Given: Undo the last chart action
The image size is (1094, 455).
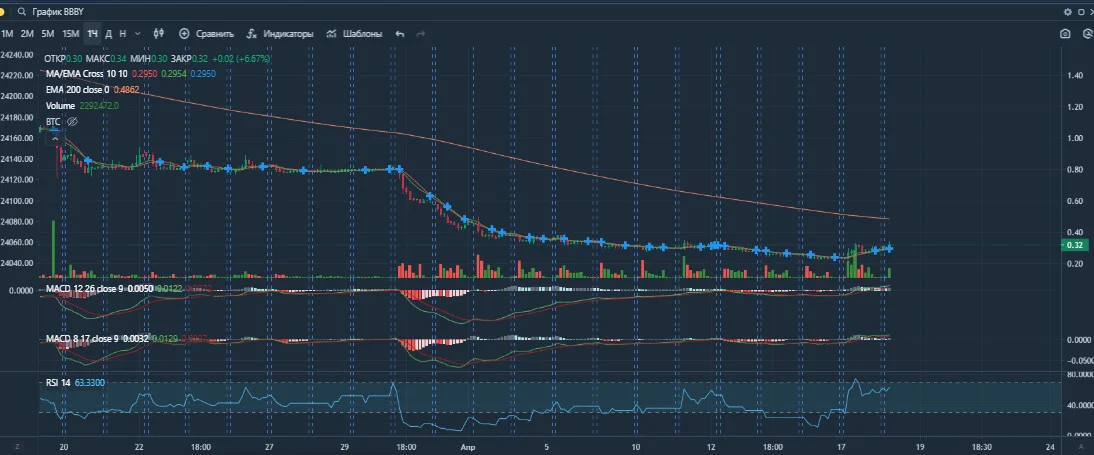Looking at the screenshot, I should pos(400,33).
